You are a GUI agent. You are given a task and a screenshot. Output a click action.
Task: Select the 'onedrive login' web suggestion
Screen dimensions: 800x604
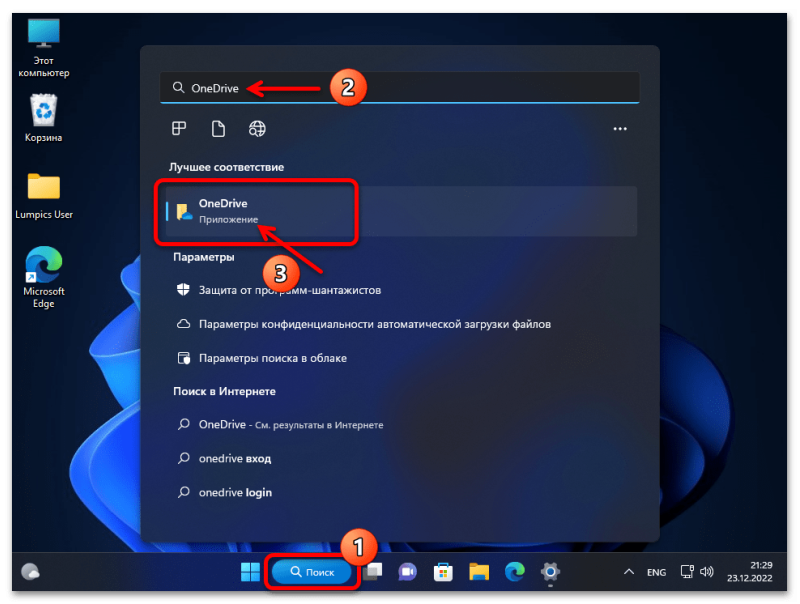tap(401, 492)
